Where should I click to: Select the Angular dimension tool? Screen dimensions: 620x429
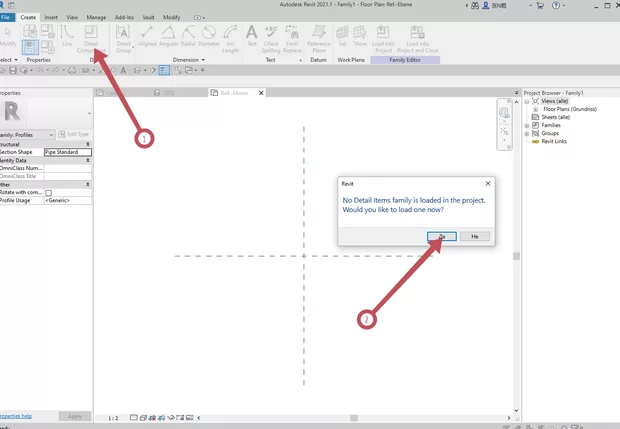[168, 36]
